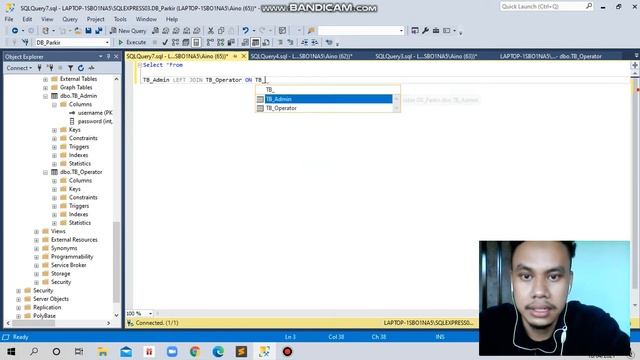Open the File menu

click(x=9, y=19)
